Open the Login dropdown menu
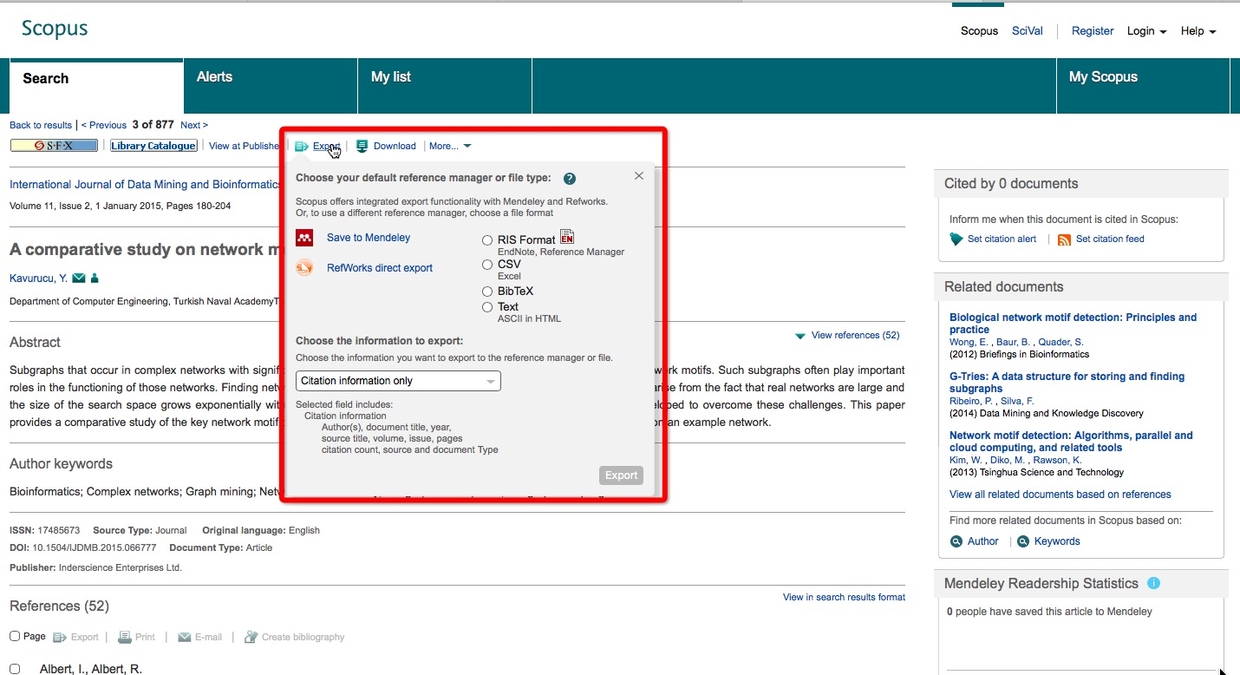This screenshot has width=1240, height=675. [x=1147, y=31]
